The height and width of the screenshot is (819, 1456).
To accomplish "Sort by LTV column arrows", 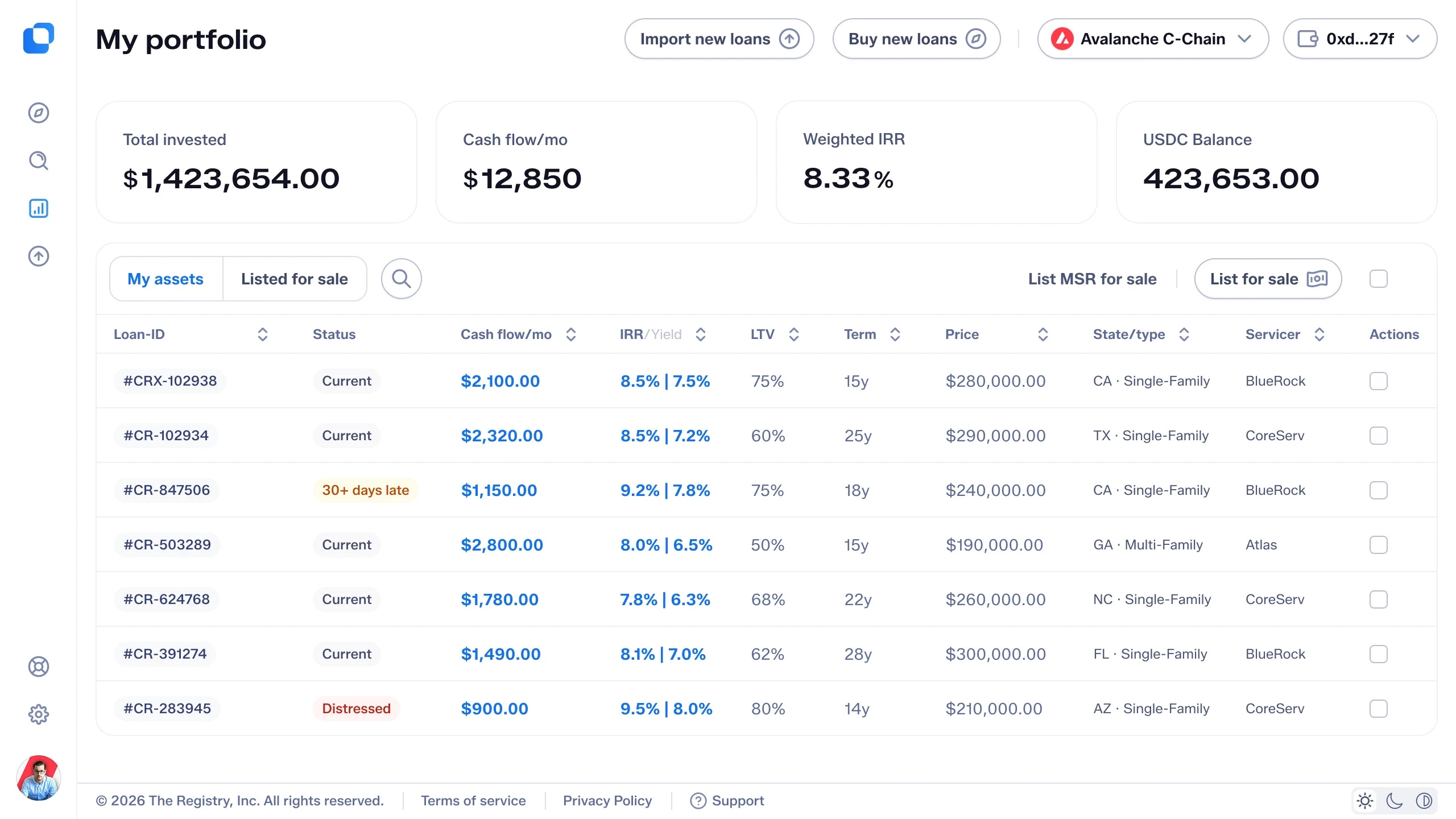I will [x=794, y=334].
